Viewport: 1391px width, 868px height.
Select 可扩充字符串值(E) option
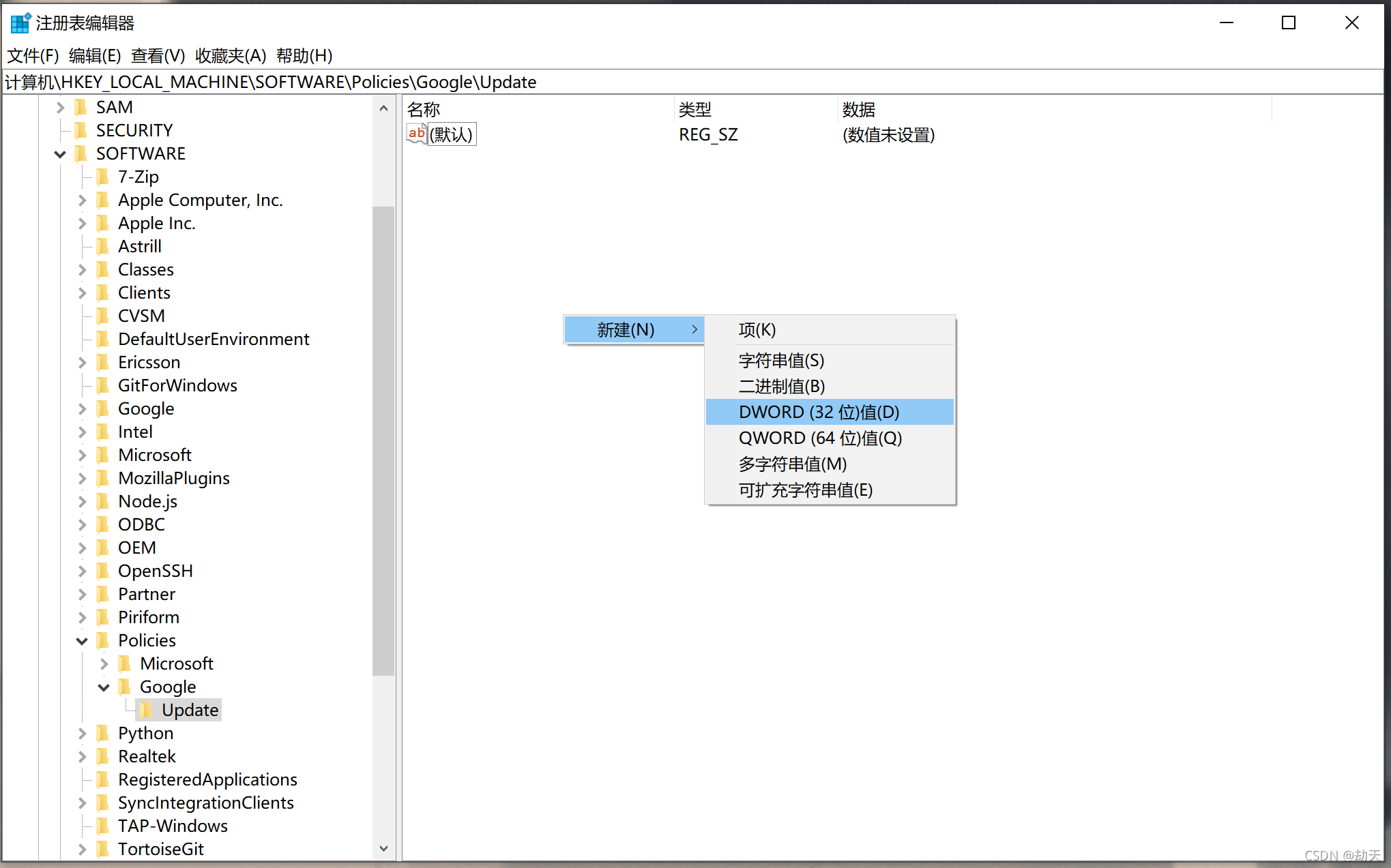point(805,490)
